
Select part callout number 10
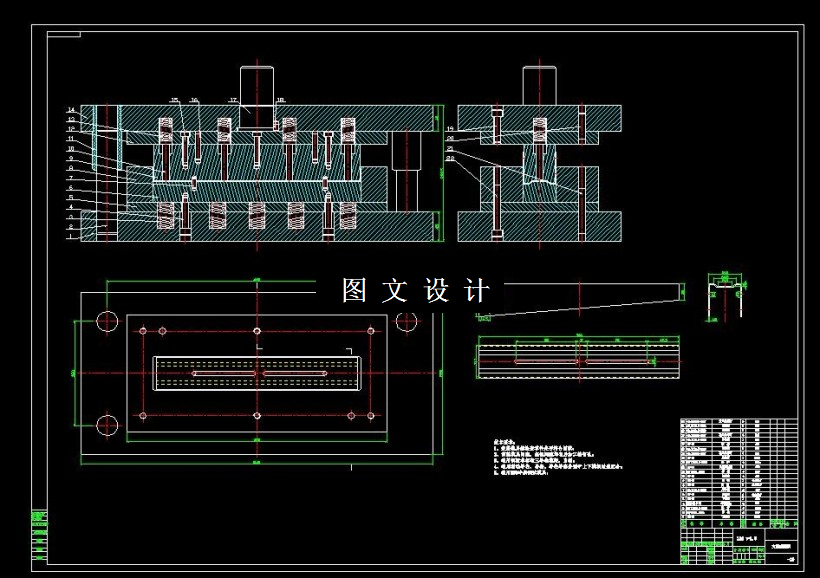71,149
